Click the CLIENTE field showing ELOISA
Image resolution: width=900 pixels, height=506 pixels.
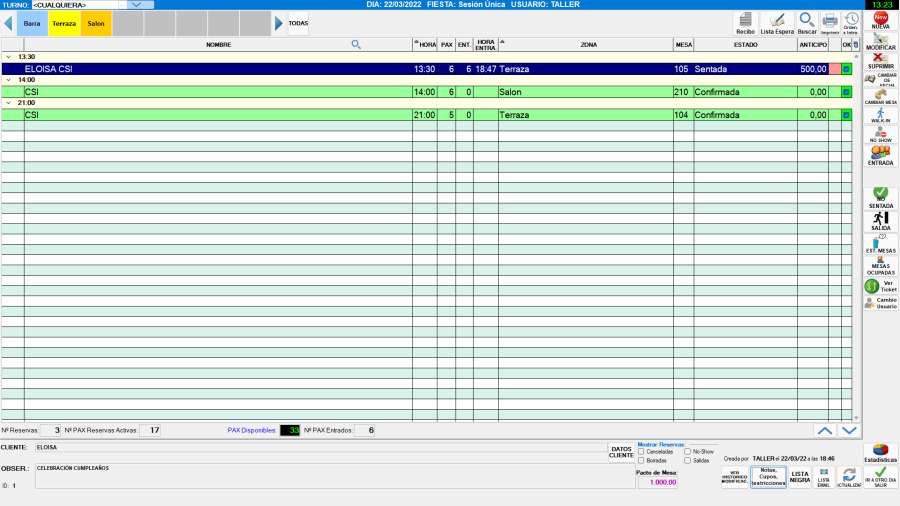point(320,447)
